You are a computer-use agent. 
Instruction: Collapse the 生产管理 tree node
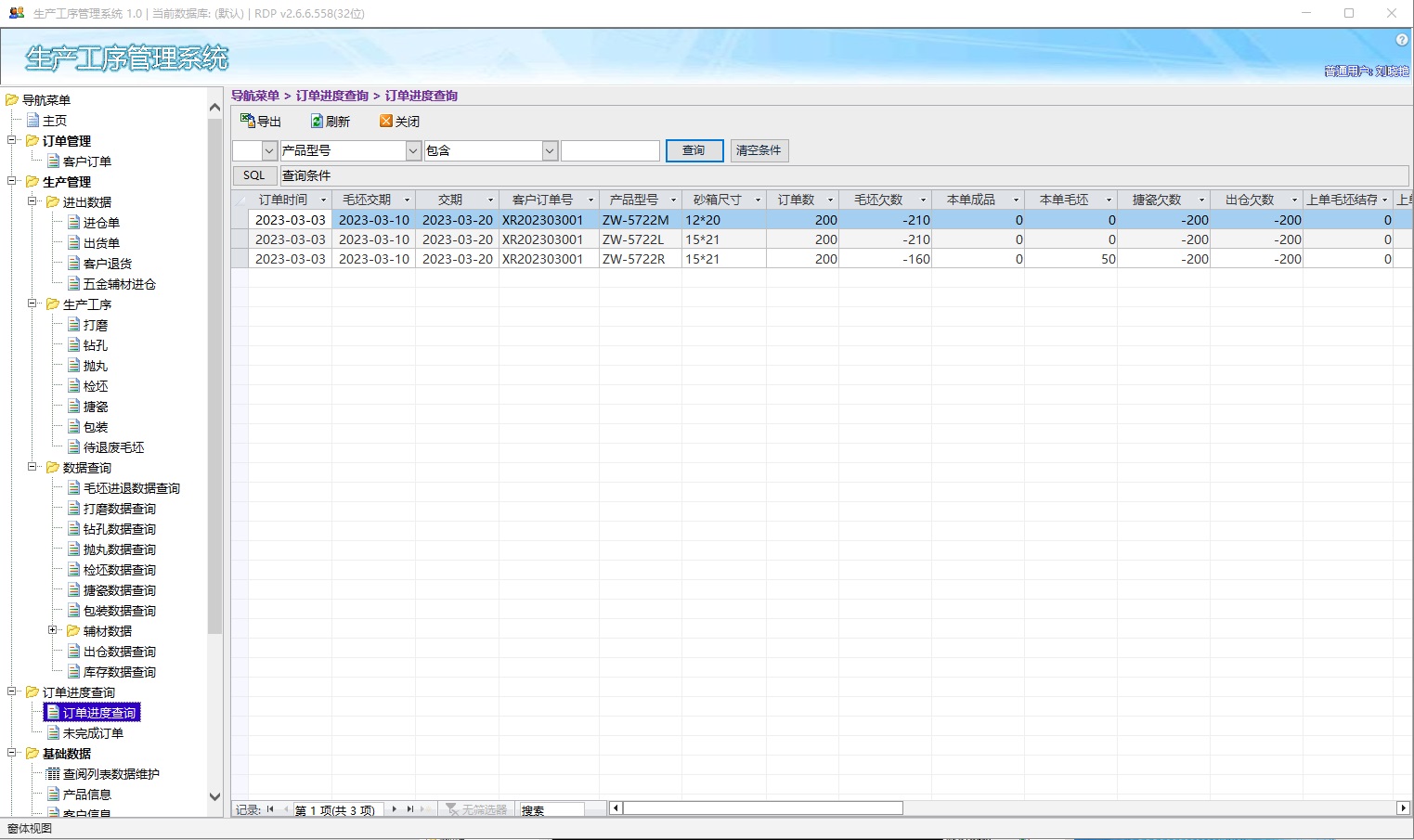[x=12, y=181]
